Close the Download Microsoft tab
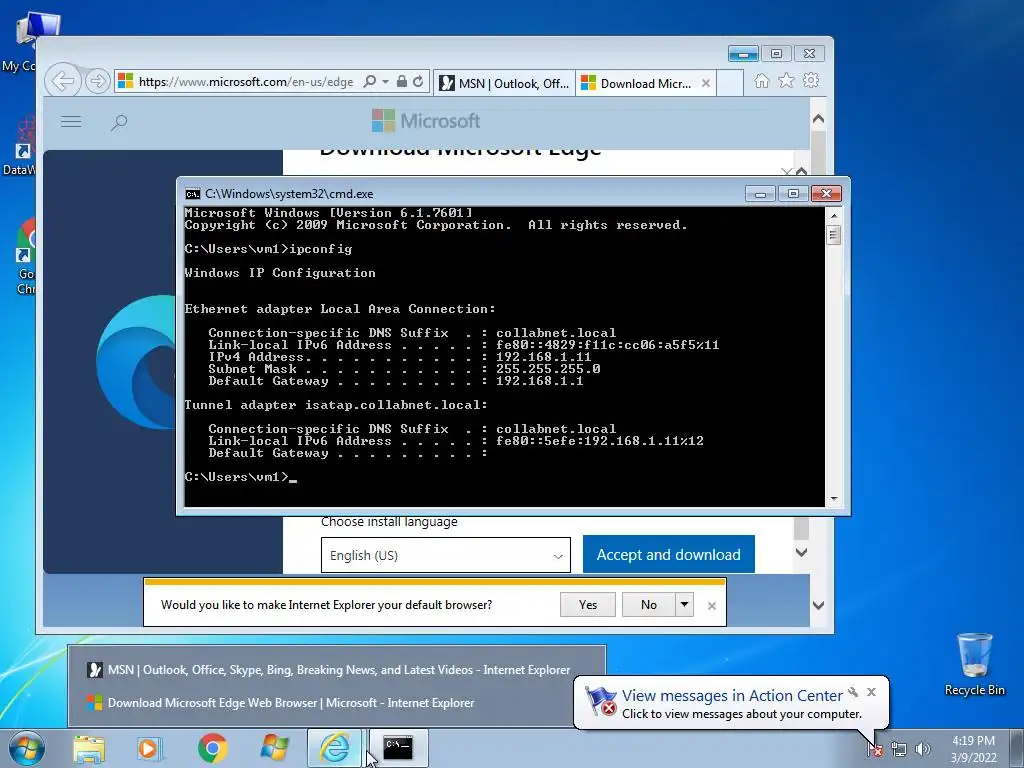 (706, 83)
